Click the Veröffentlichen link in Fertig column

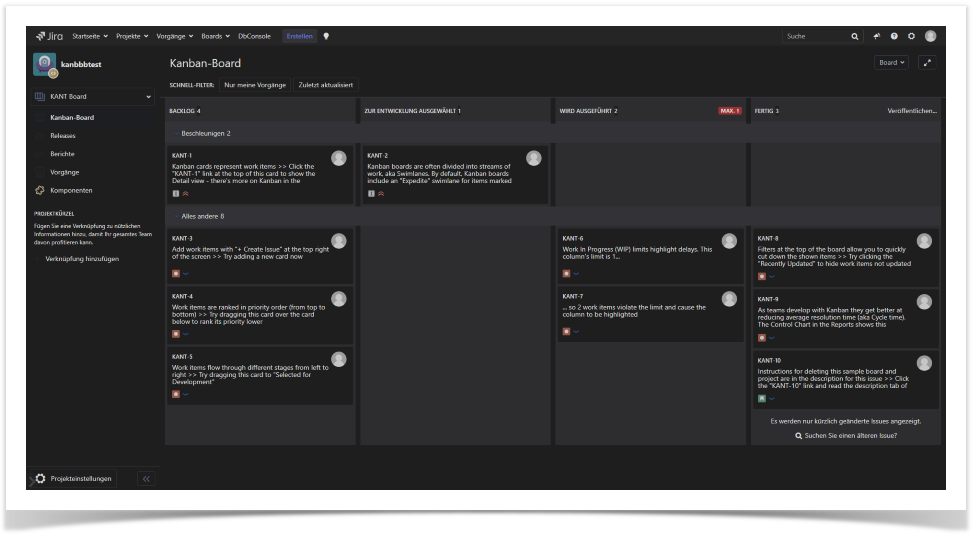(x=912, y=111)
